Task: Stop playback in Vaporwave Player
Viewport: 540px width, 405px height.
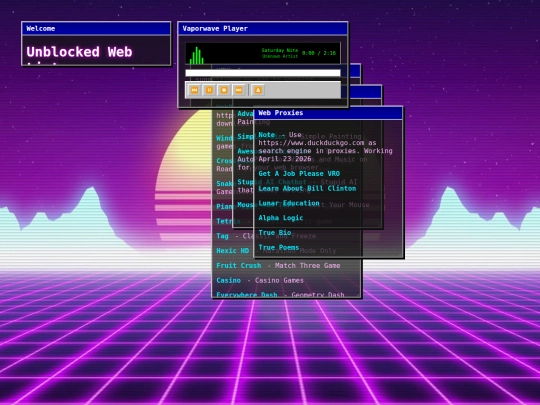Action: coord(224,90)
